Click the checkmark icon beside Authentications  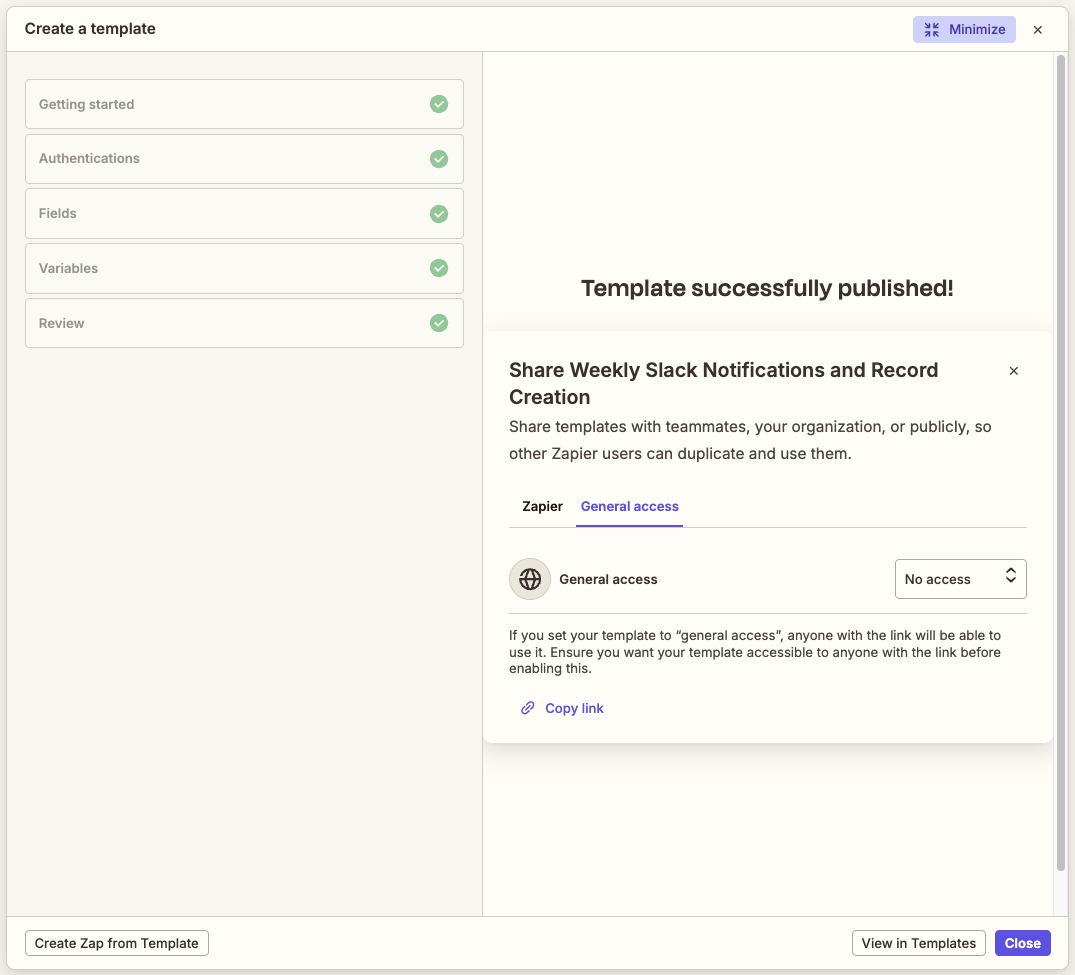[x=439, y=158]
